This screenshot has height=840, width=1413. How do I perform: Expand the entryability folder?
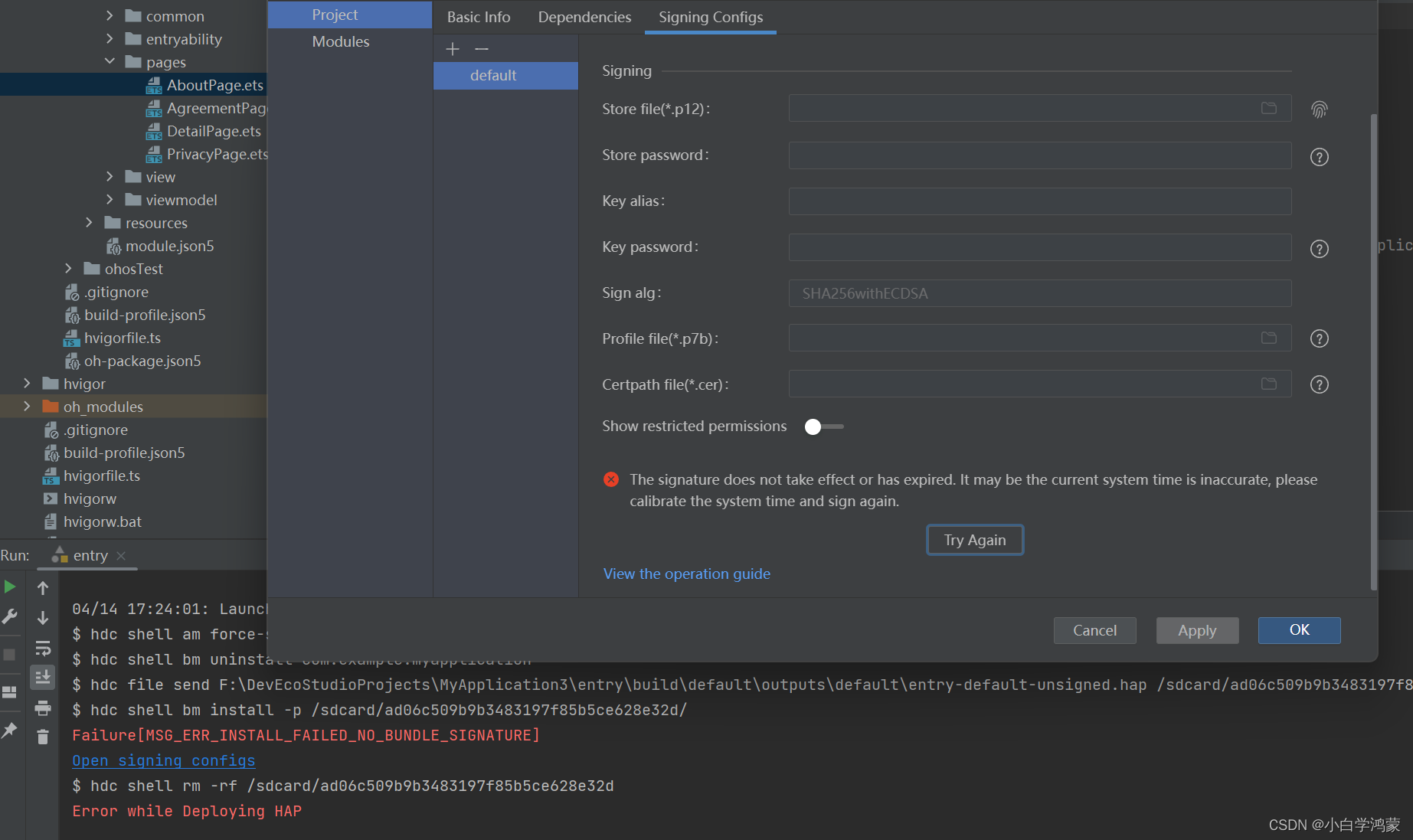coord(110,38)
